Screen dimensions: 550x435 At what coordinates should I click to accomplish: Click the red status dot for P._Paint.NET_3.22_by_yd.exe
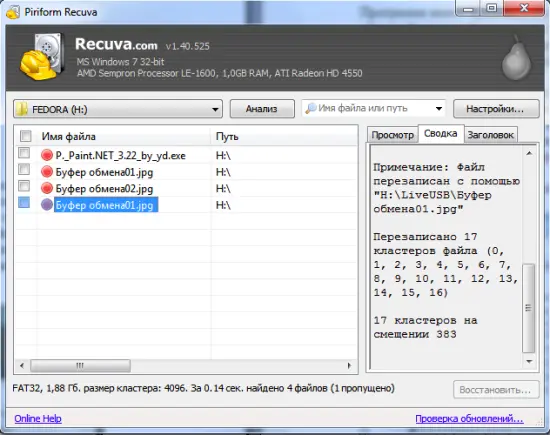47,155
